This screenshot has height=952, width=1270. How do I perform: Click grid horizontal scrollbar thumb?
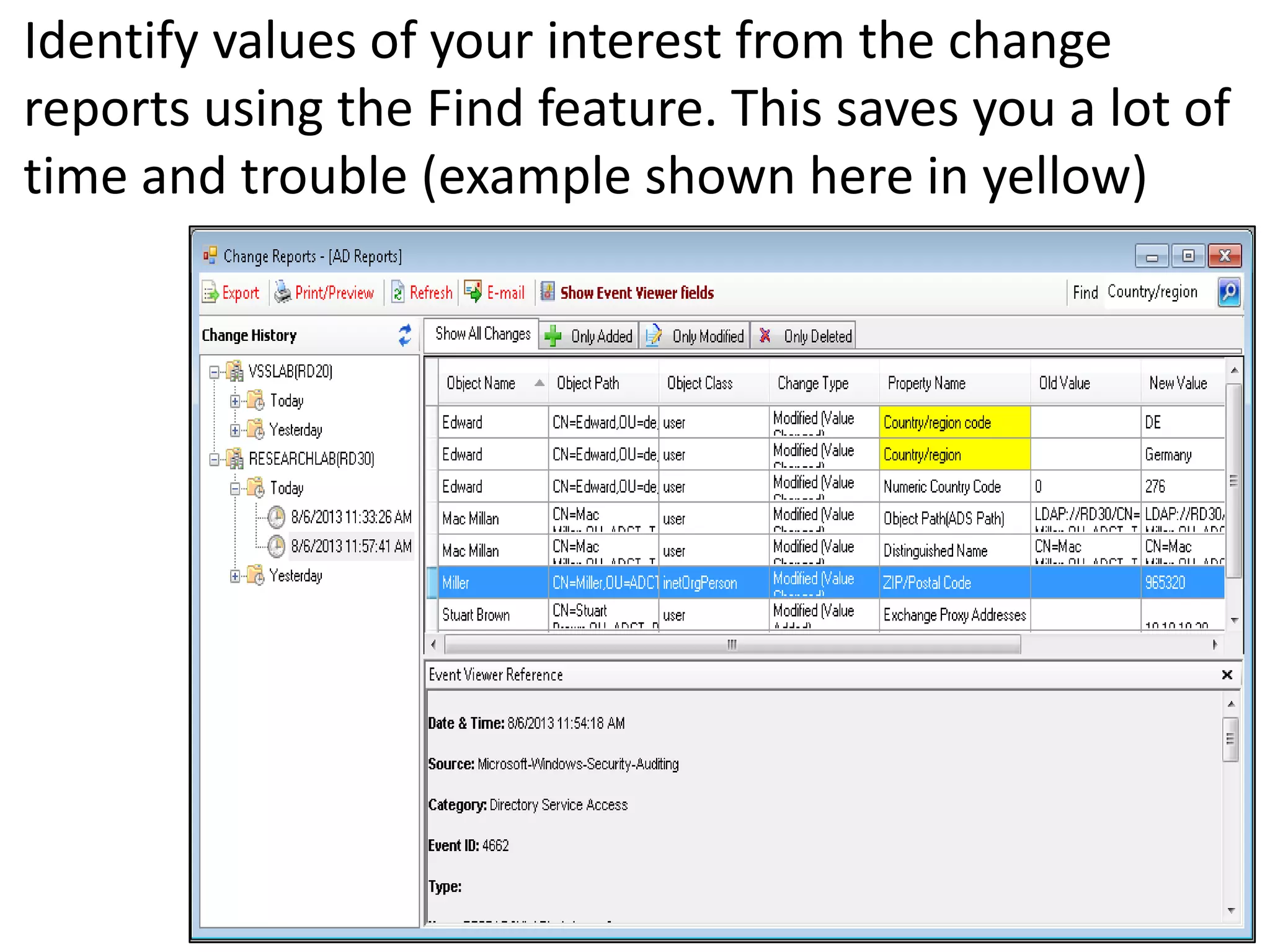pyautogui.click(x=732, y=645)
